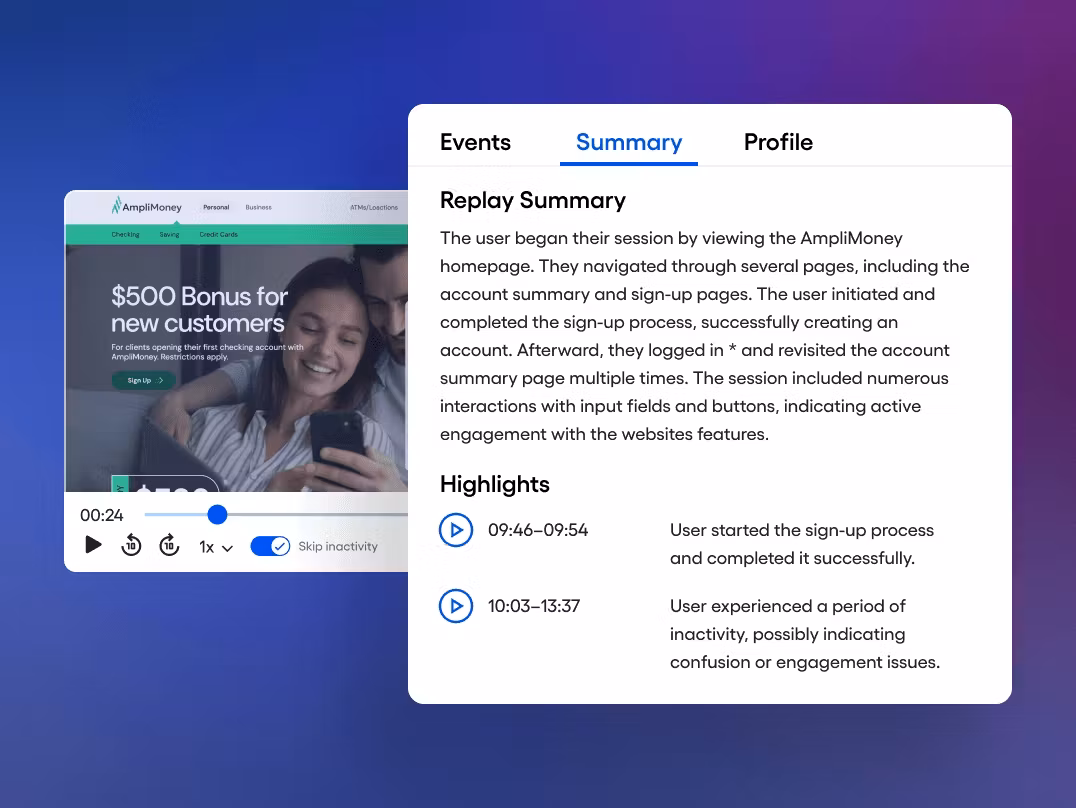Image resolution: width=1076 pixels, height=808 pixels.
Task: Open the Checking menu link
Action: (125, 235)
